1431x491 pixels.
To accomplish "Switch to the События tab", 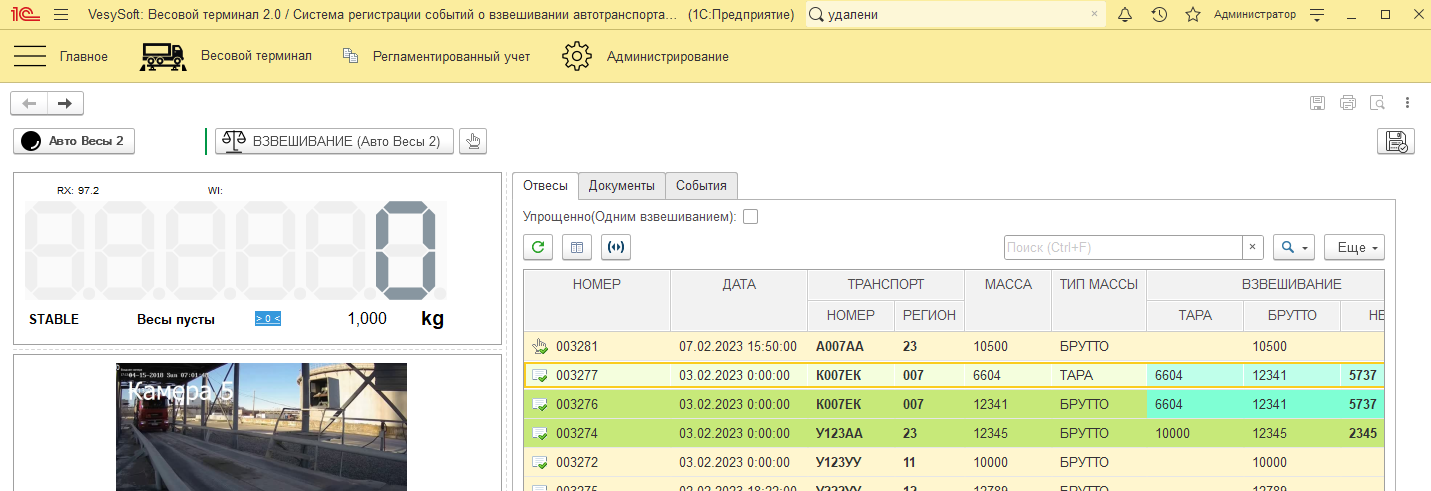I will point(701,185).
